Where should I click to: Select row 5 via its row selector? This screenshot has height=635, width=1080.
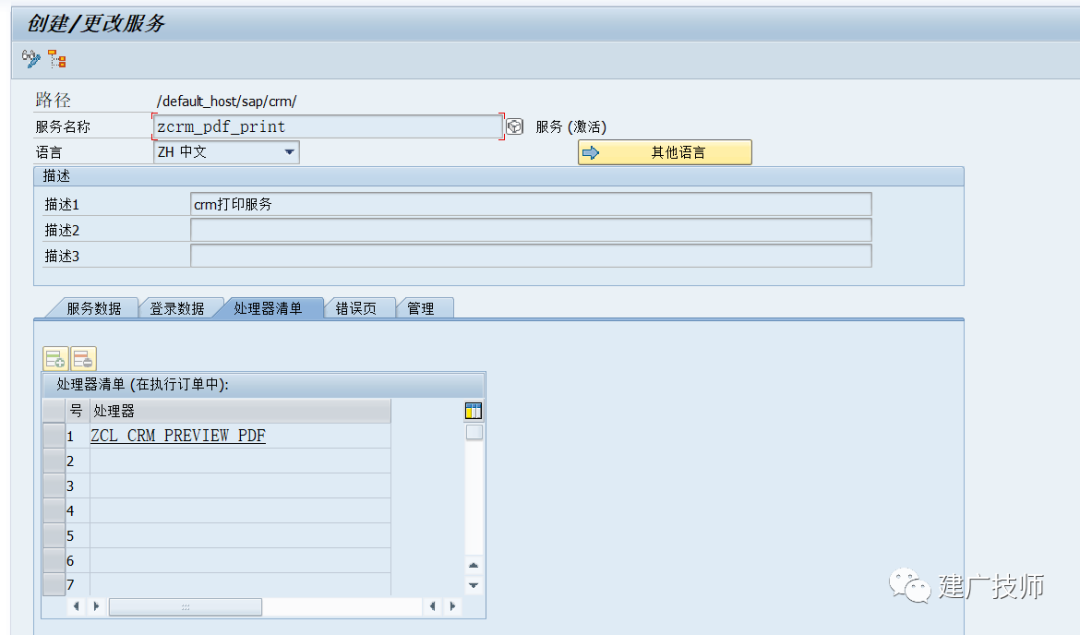[x=54, y=535]
